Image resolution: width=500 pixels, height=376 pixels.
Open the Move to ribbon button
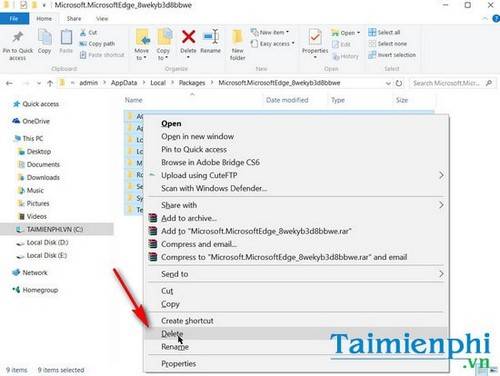tap(142, 45)
